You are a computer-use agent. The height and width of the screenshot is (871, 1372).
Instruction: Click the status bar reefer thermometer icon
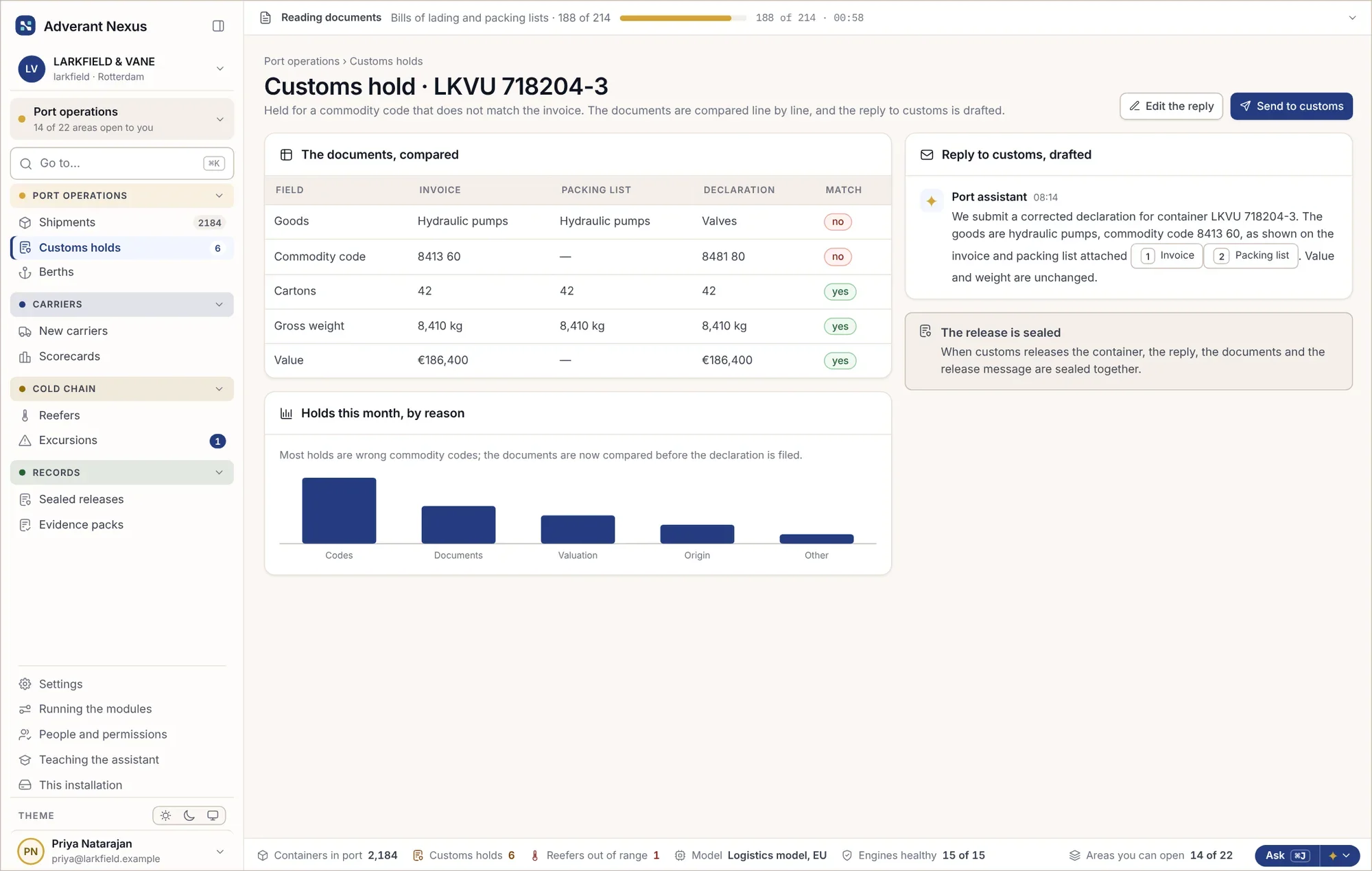[x=535, y=856]
